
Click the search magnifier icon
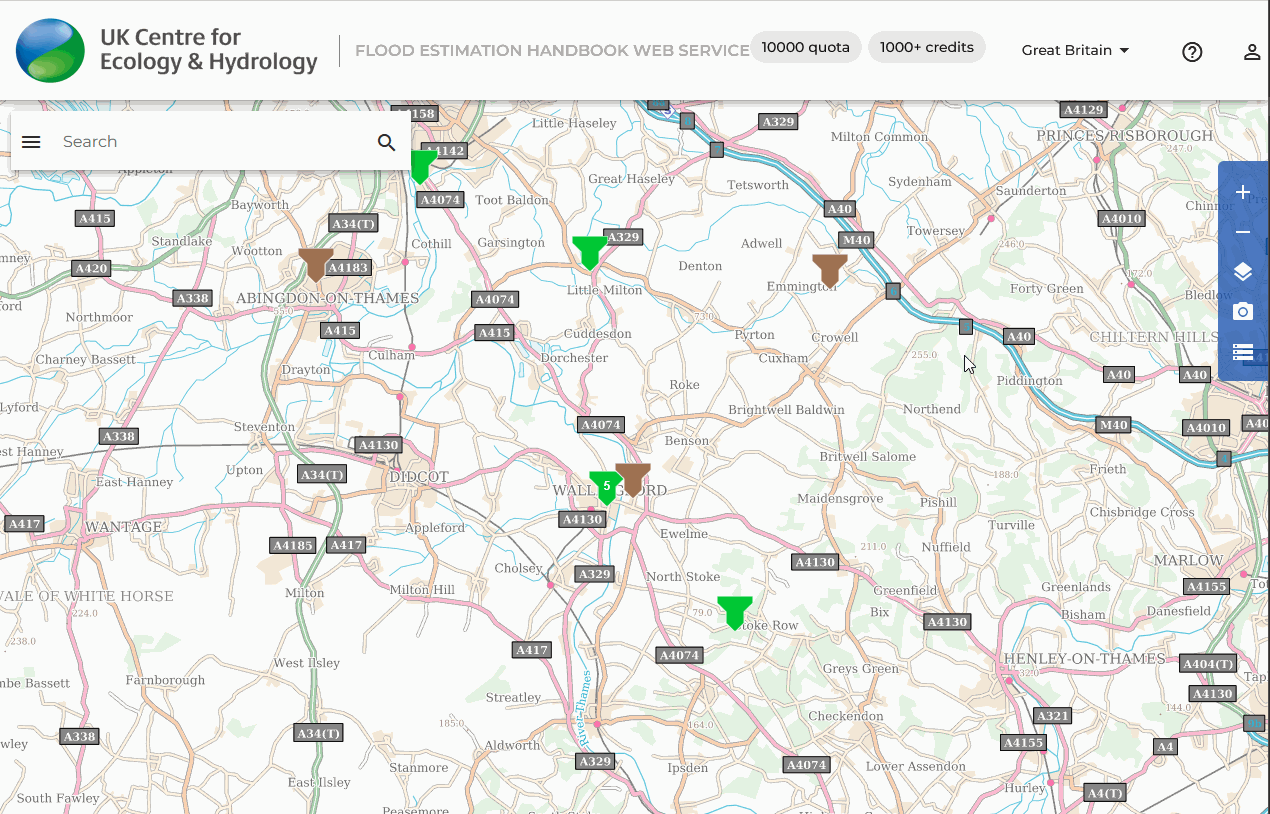[387, 142]
